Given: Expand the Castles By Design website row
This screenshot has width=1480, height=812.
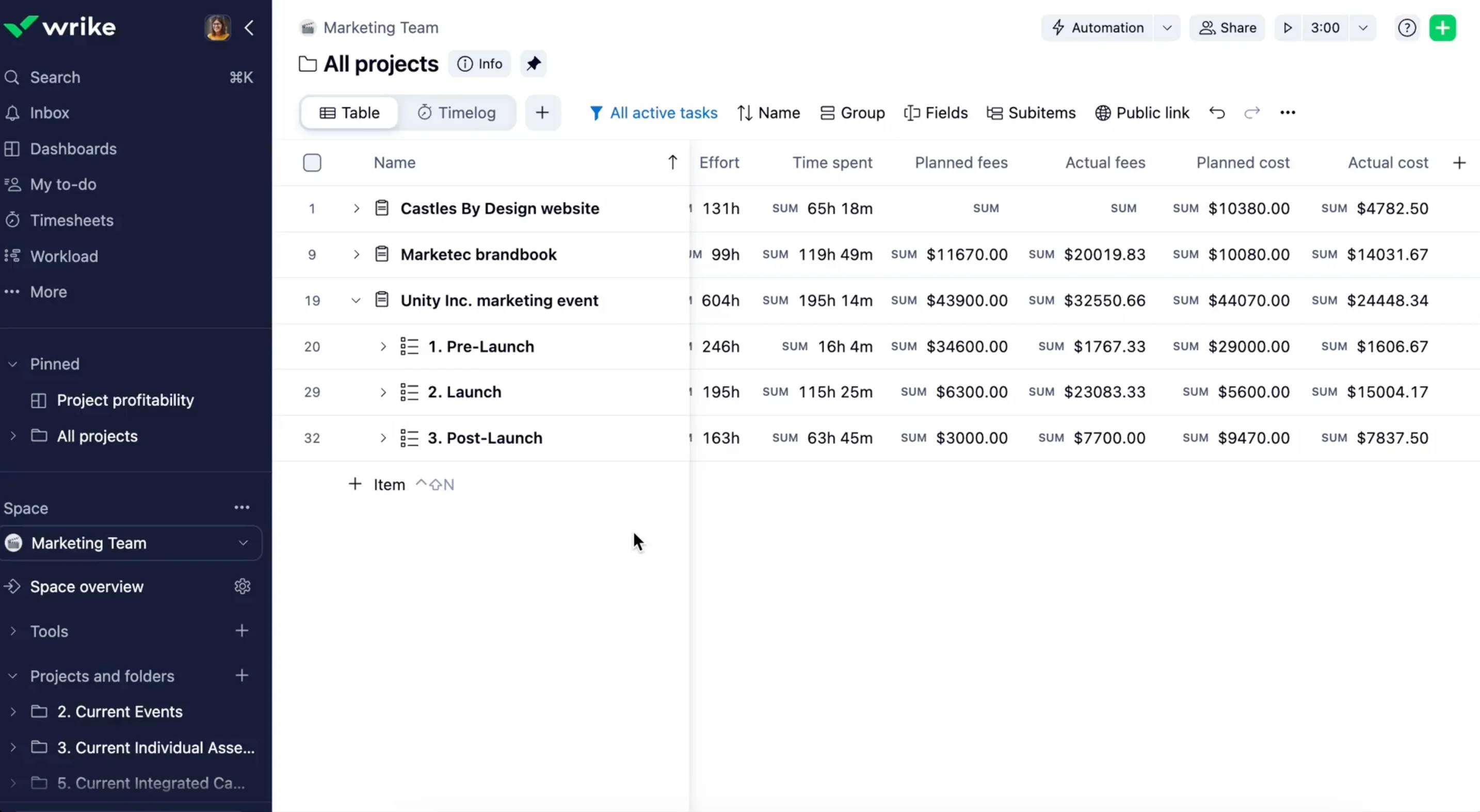Looking at the screenshot, I should 356,208.
